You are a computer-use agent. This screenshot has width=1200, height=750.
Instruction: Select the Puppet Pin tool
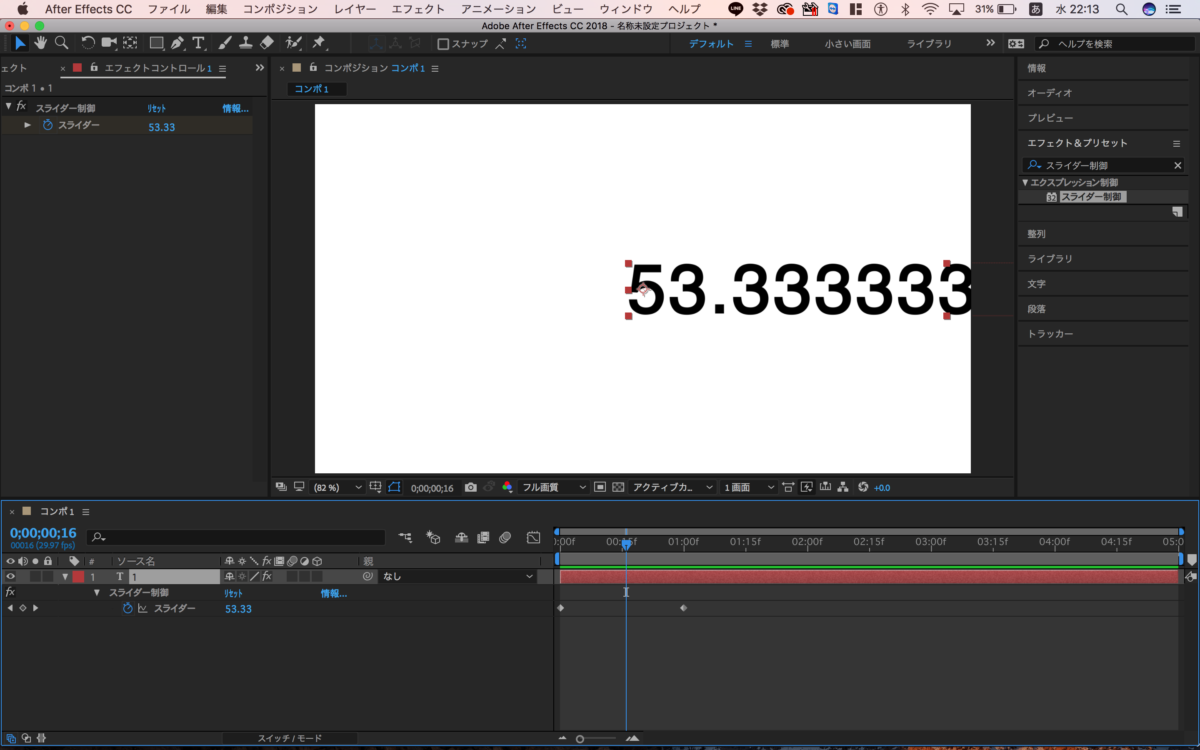coord(319,43)
